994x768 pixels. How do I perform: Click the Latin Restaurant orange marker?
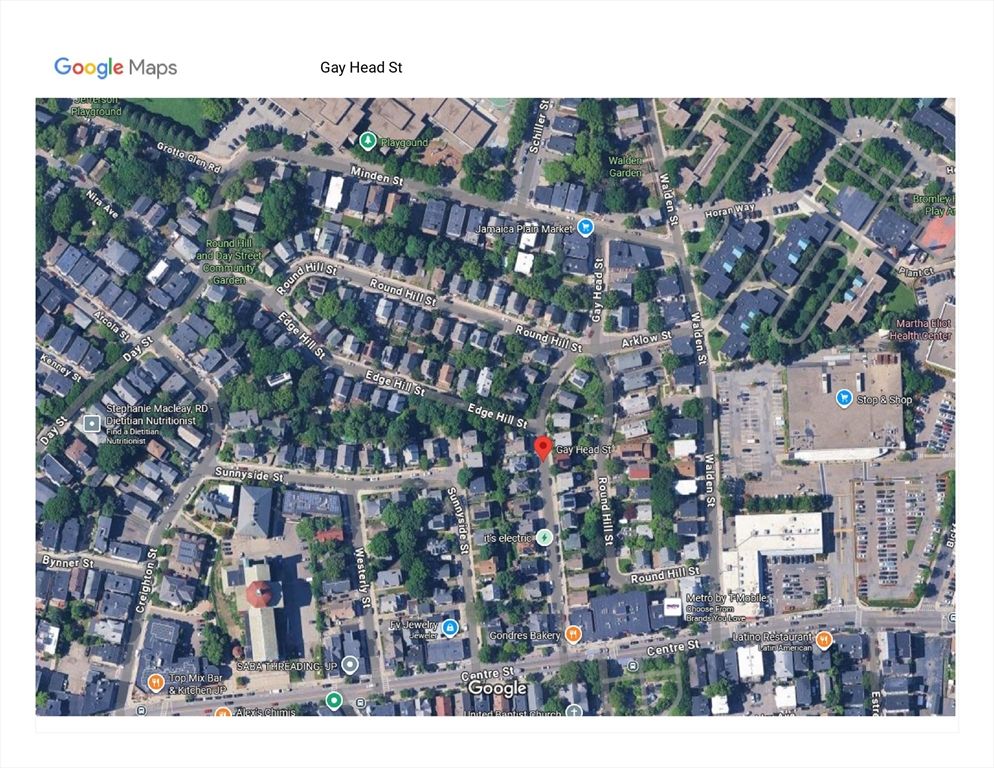click(x=824, y=638)
